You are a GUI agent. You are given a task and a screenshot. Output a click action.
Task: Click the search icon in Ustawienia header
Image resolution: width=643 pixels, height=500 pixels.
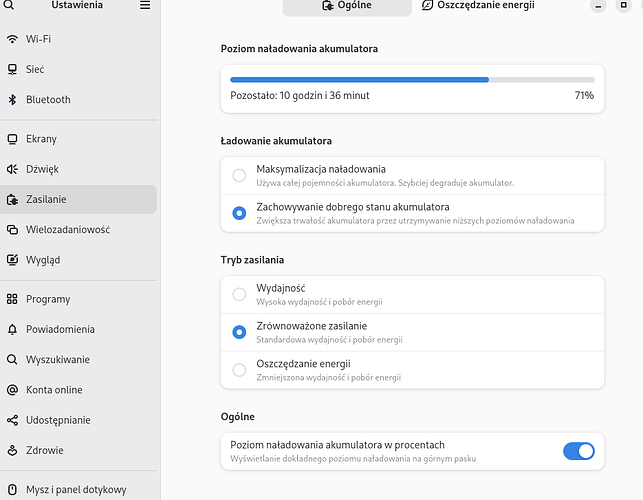[9, 5]
